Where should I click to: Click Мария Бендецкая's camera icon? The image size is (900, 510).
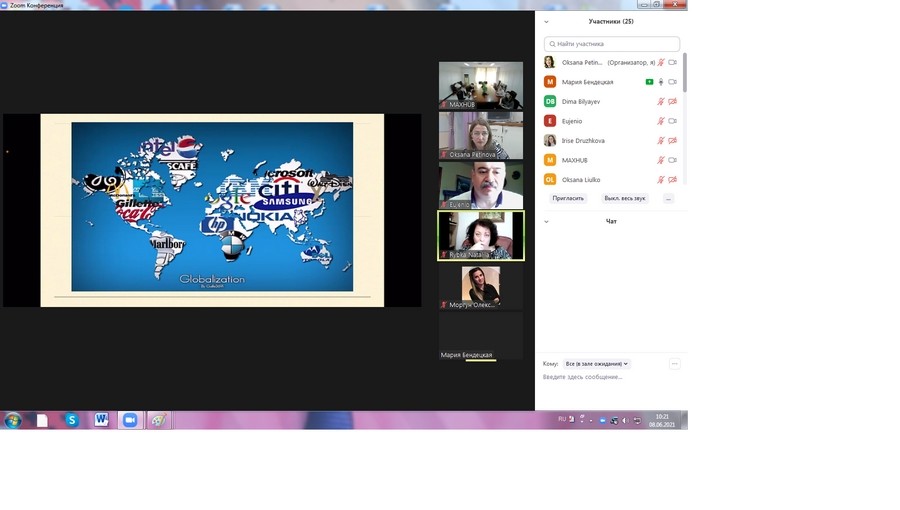tap(672, 82)
